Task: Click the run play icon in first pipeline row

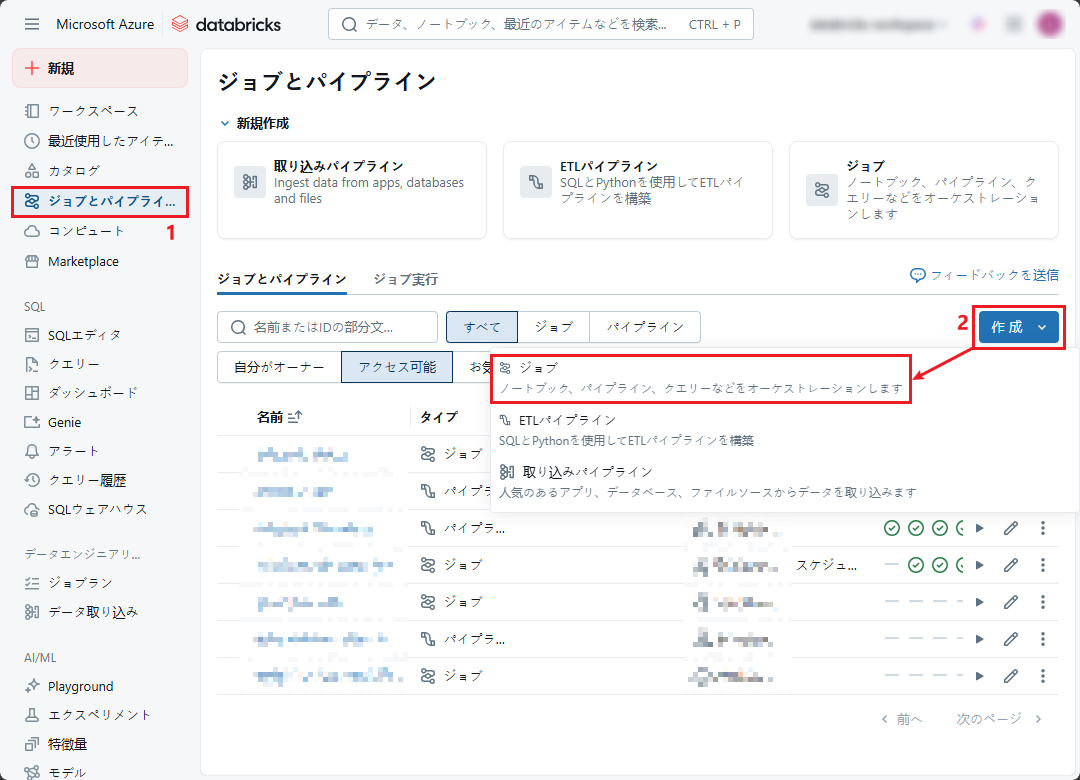Action: pyautogui.click(x=980, y=528)
